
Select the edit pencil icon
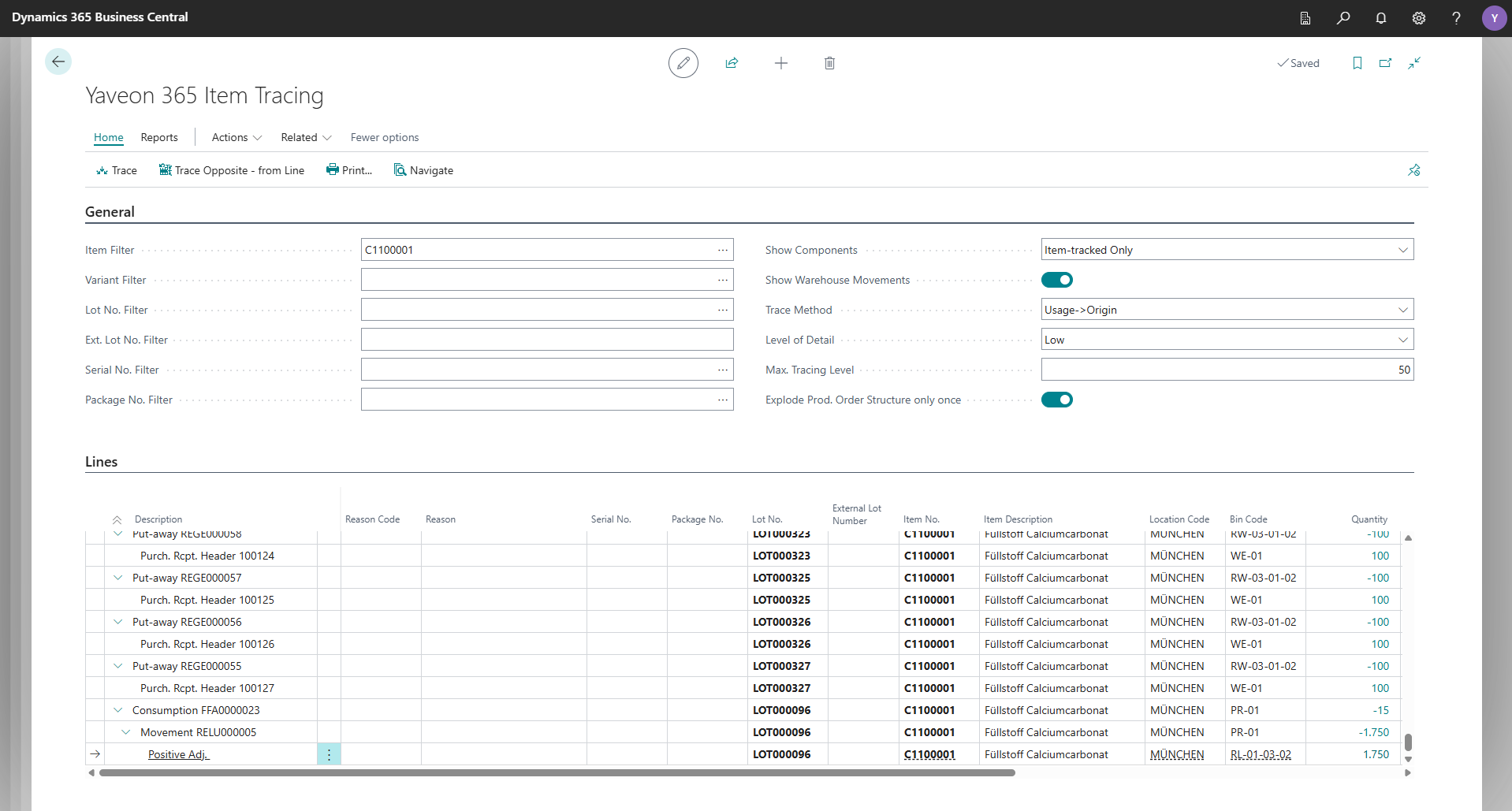click(x=683, y=63)
